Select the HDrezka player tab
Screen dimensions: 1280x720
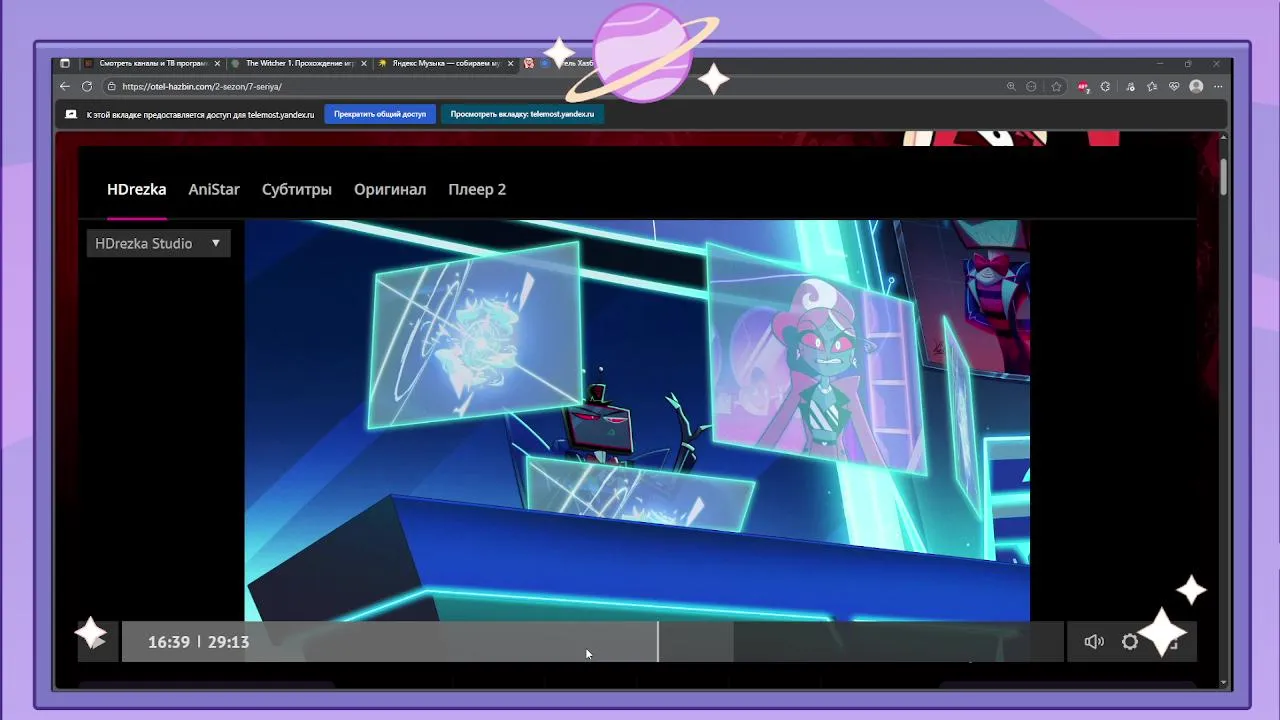pos(137,189)
